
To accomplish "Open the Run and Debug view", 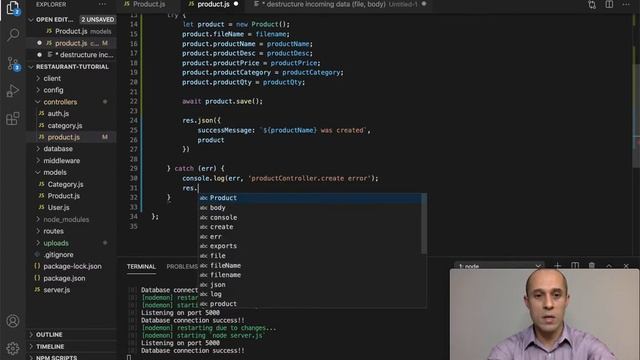I will (x=13, y=91).
